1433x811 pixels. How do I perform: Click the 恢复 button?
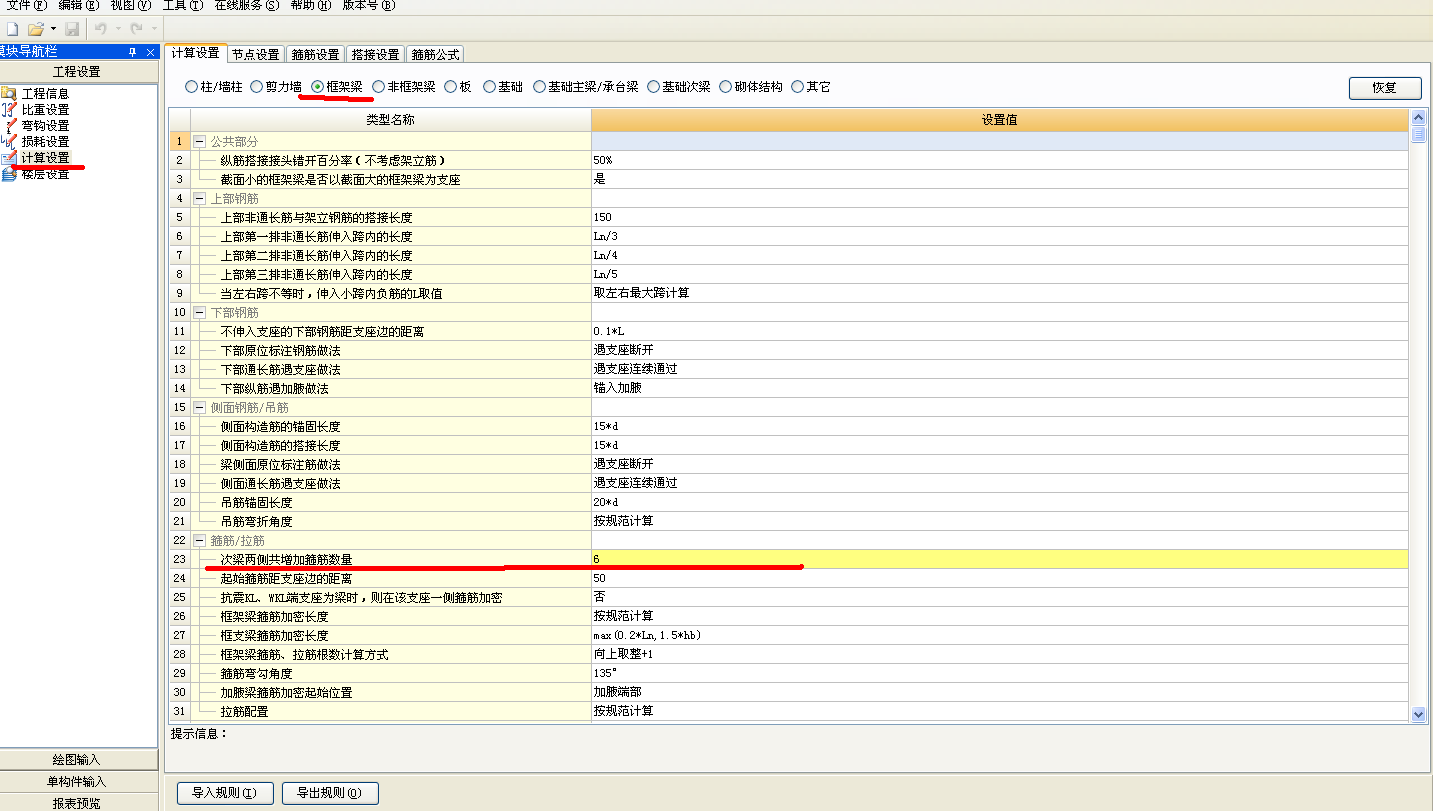click(x=1385, y=87)
